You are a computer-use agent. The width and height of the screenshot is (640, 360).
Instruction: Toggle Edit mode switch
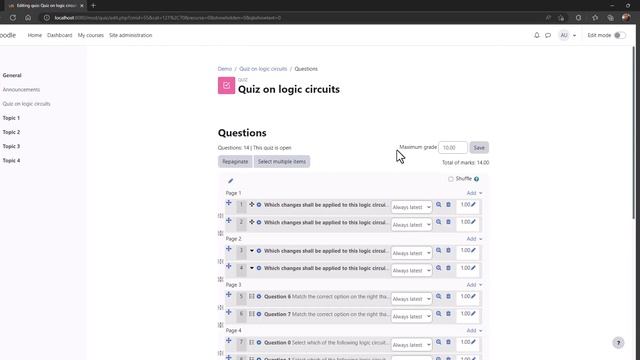point(620,36)
